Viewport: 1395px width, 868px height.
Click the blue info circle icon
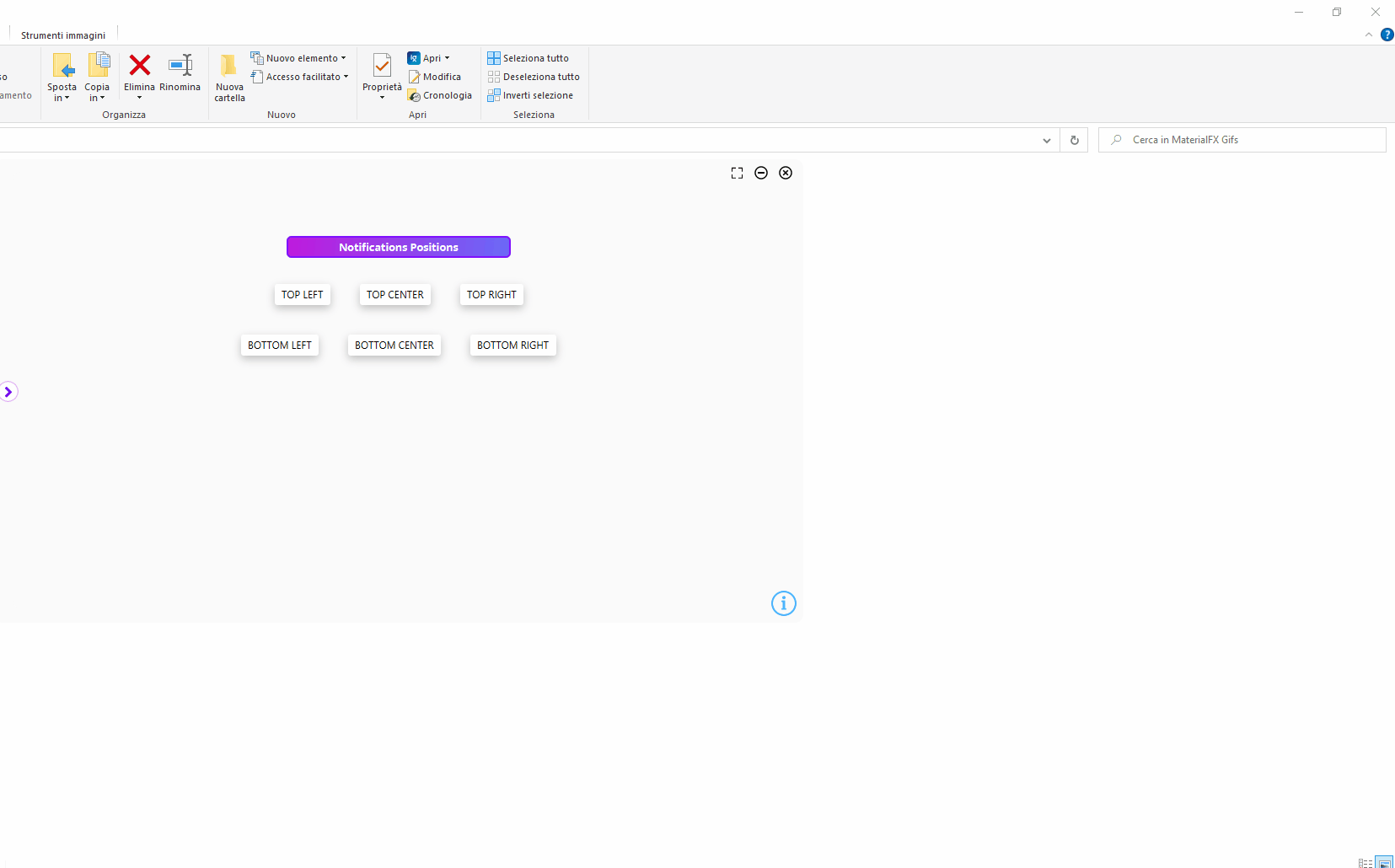click(784, 603)
